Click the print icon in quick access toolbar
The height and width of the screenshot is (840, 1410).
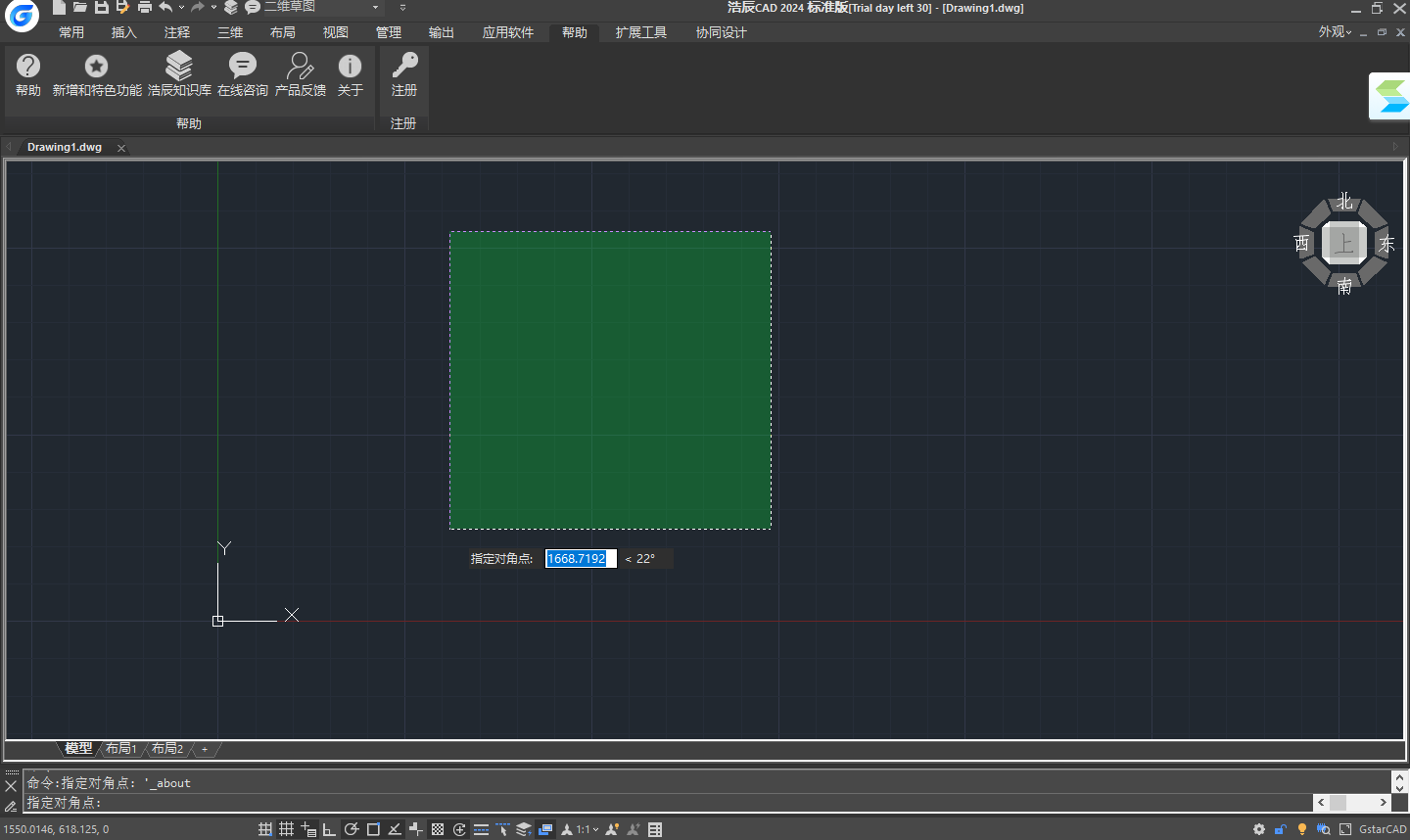[x=145, y=7]
